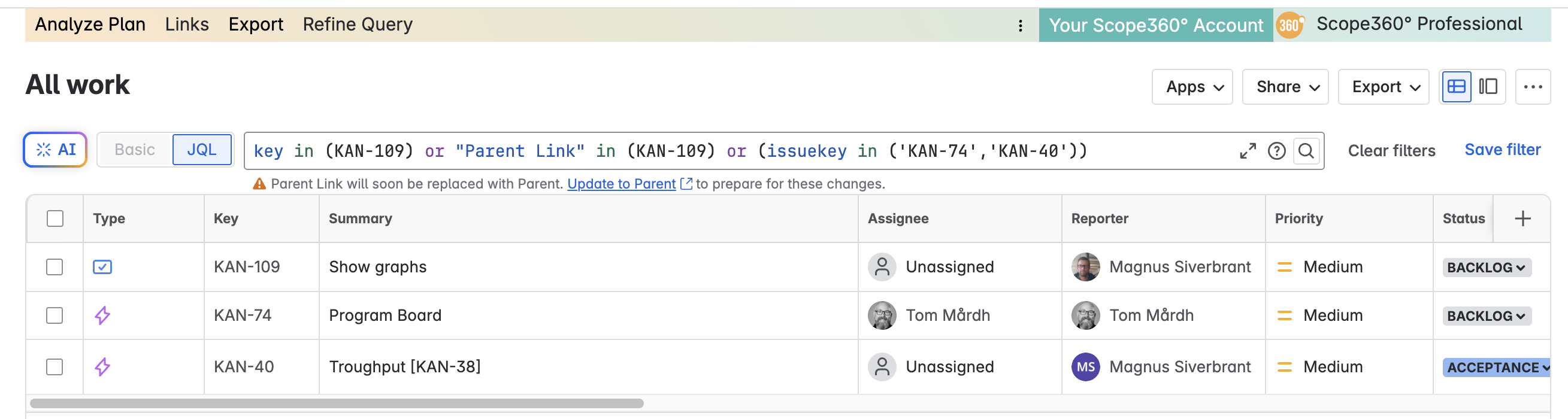Screen dimensions: 1568x419
Task: Expand the JQL editor with the arrows icon
Action: coord(1247,151)
